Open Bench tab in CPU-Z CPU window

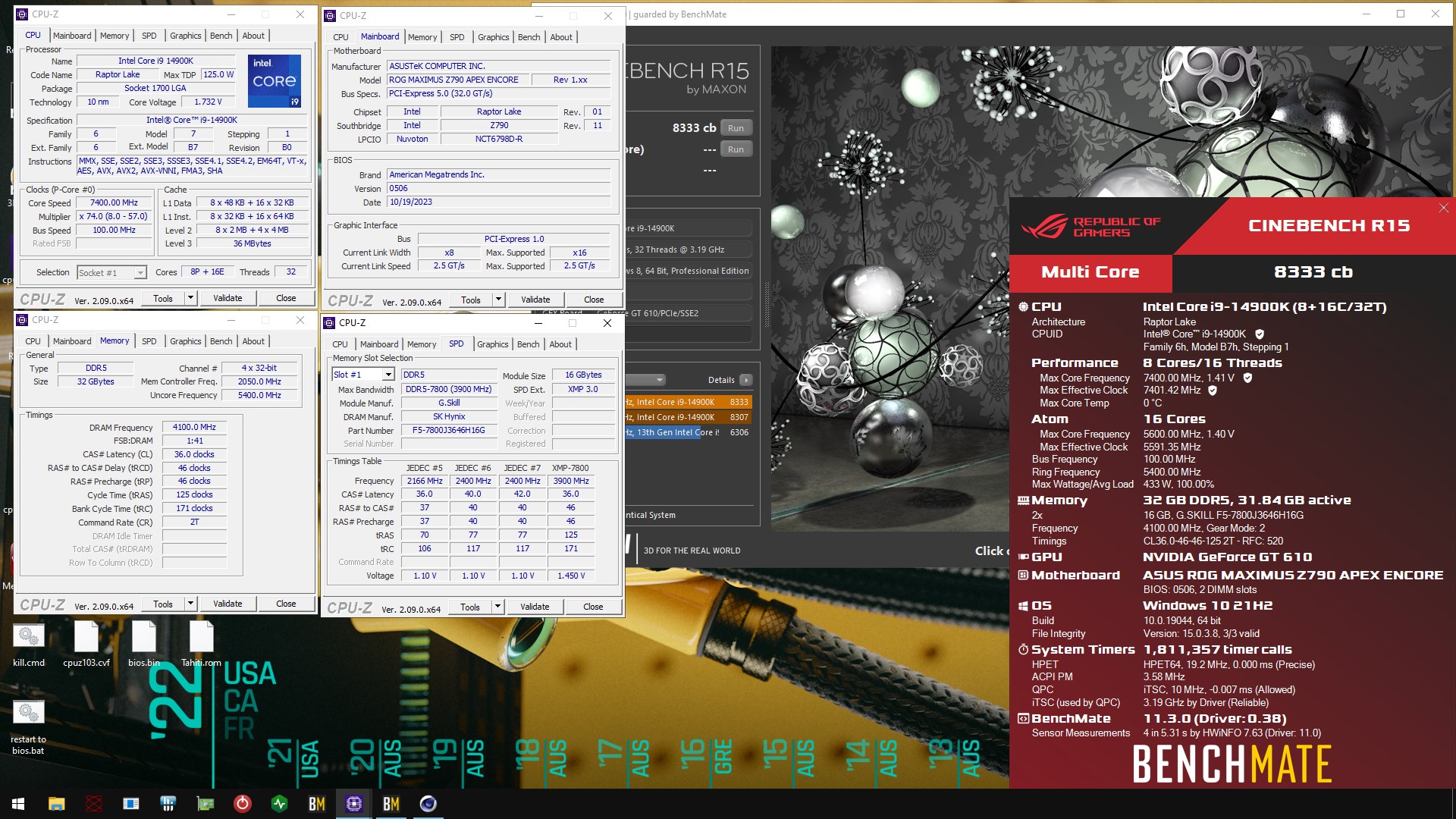point(221,36)
